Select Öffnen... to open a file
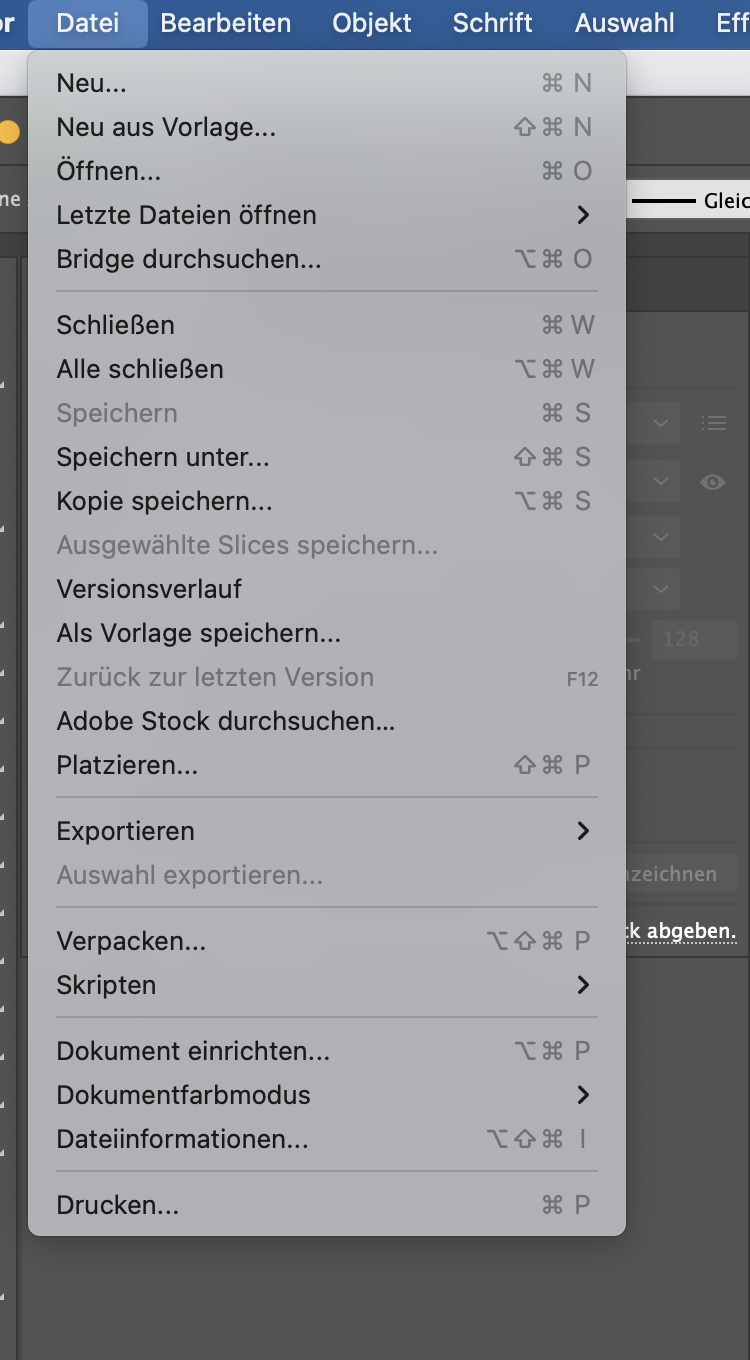 pyautogui.click(x=108, y=171)
